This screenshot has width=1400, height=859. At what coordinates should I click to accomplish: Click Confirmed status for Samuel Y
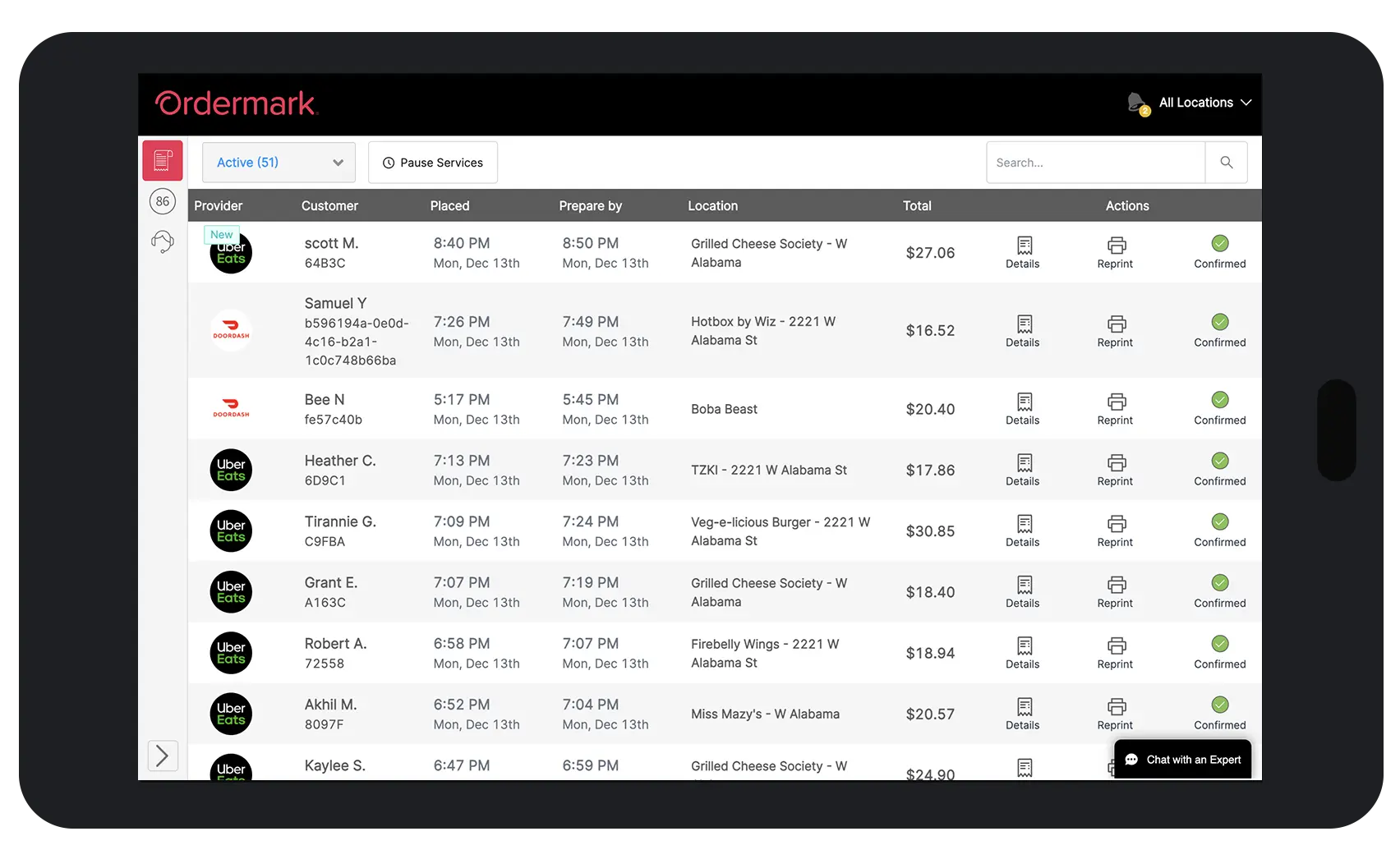(1220, 331)
